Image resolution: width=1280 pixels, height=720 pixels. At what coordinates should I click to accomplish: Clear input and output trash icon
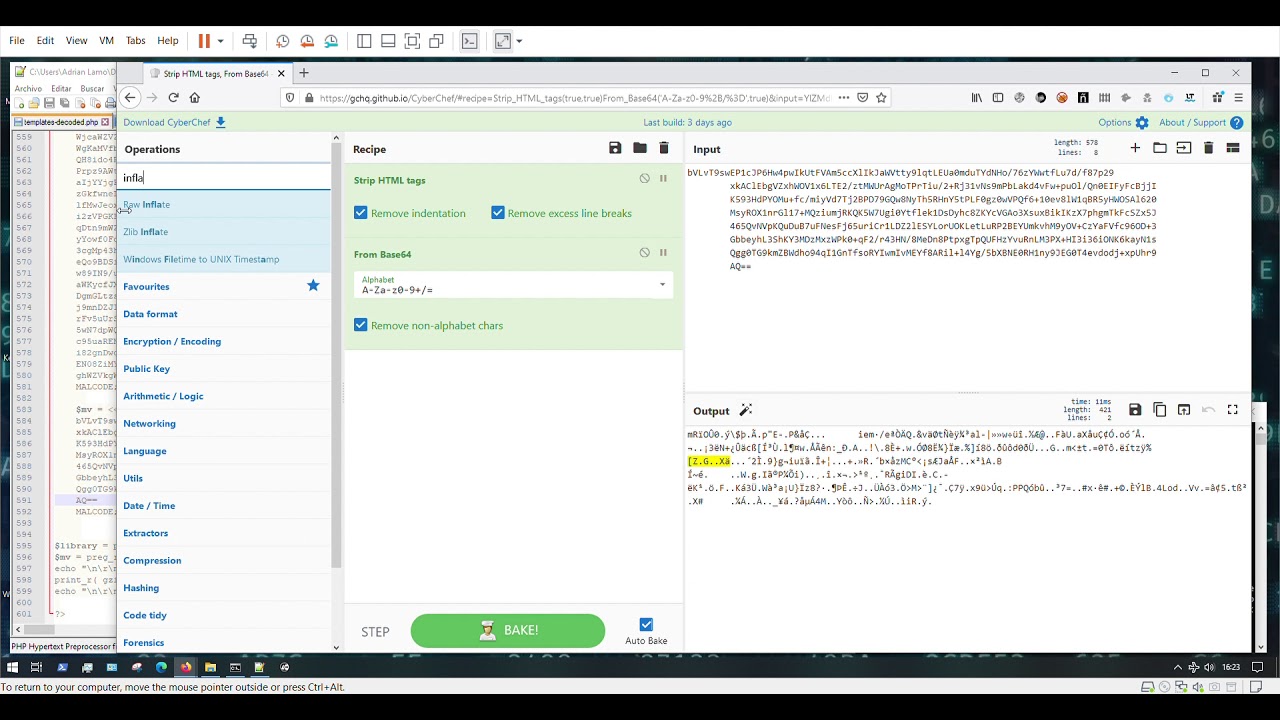[1208, 148]
